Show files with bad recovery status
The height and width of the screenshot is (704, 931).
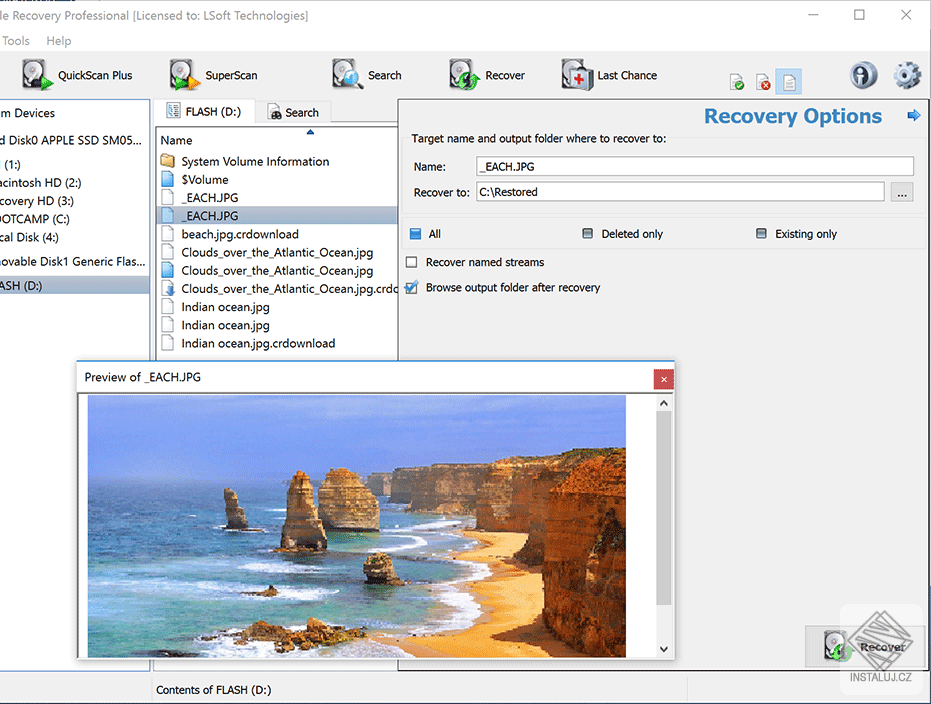point(761,81)
